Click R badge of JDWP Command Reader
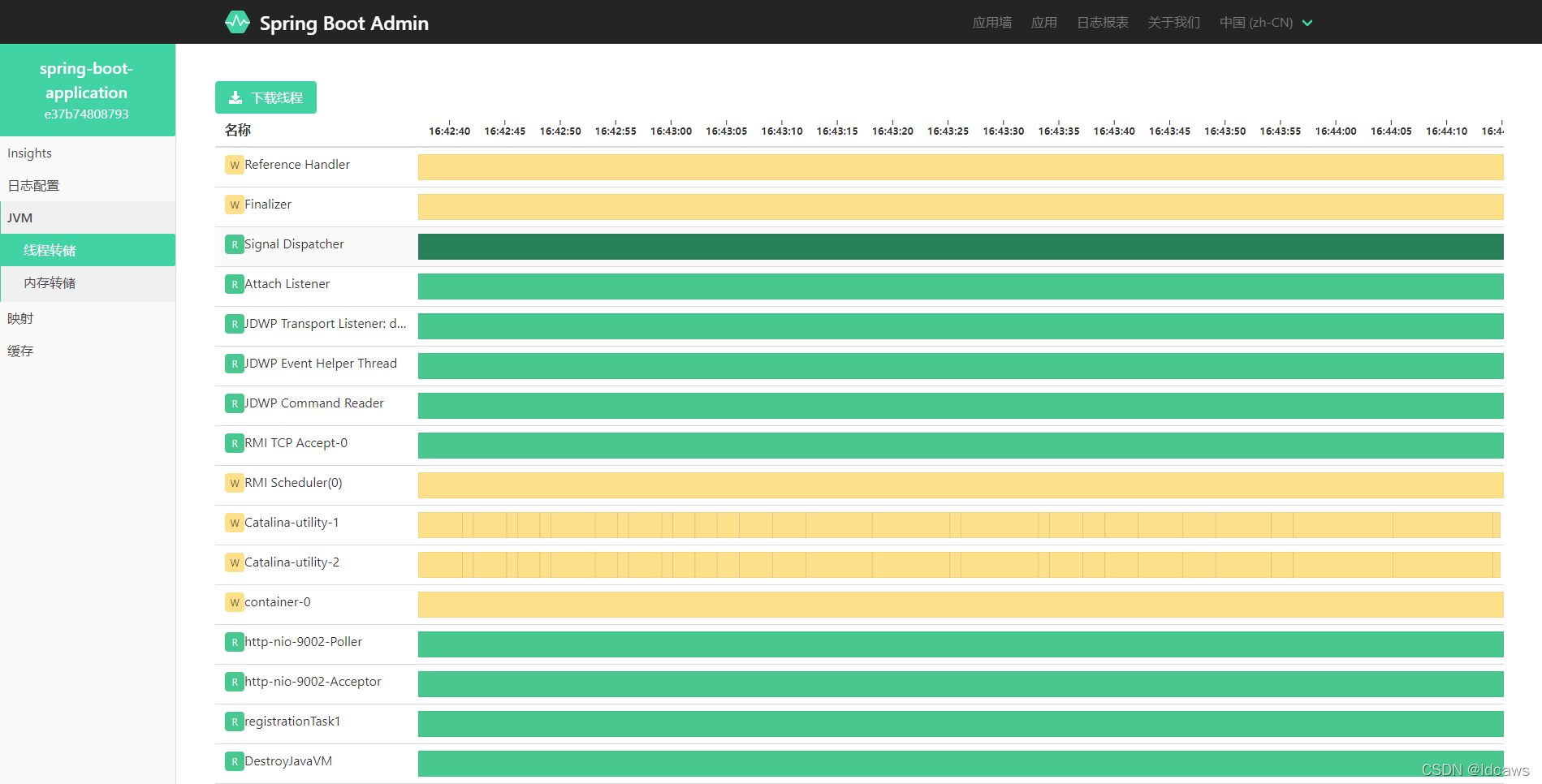This screenshot has width=1542, height=784. 235,403
